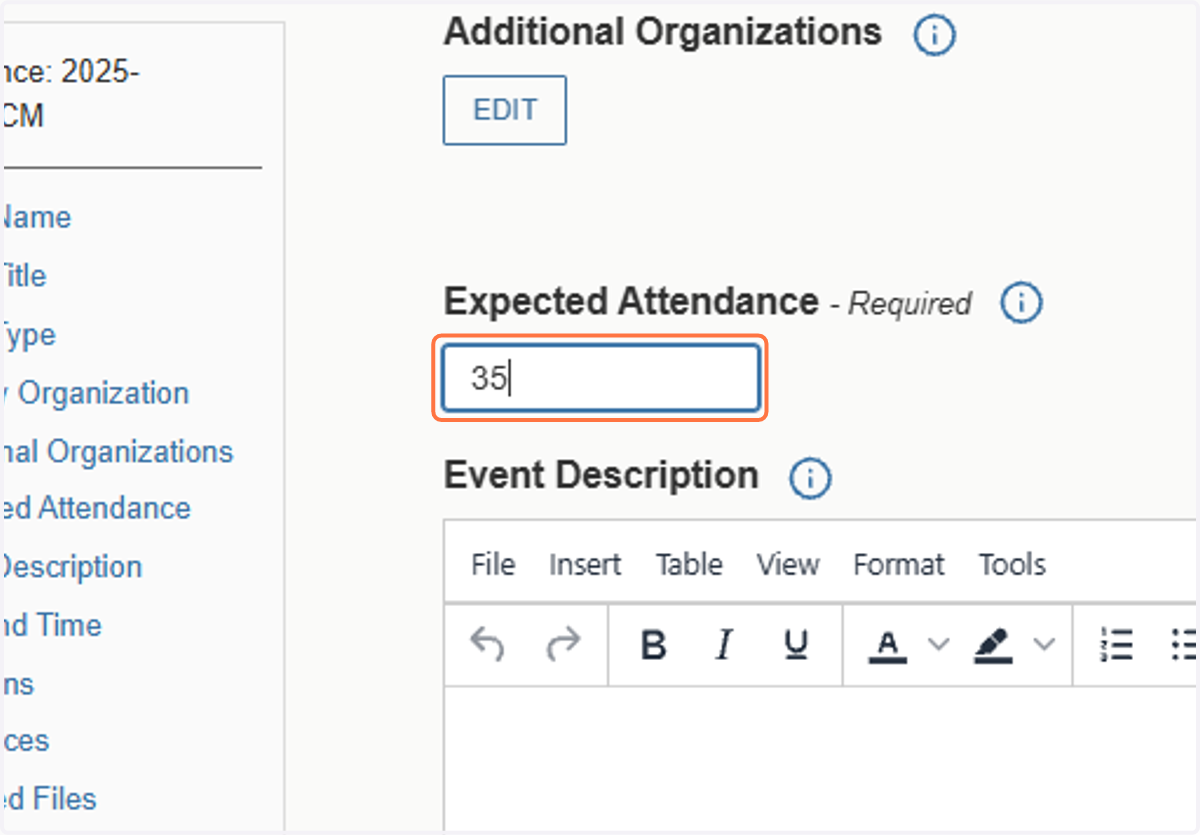Redo the editor change

pyautogui.click(x=563, y=645)
